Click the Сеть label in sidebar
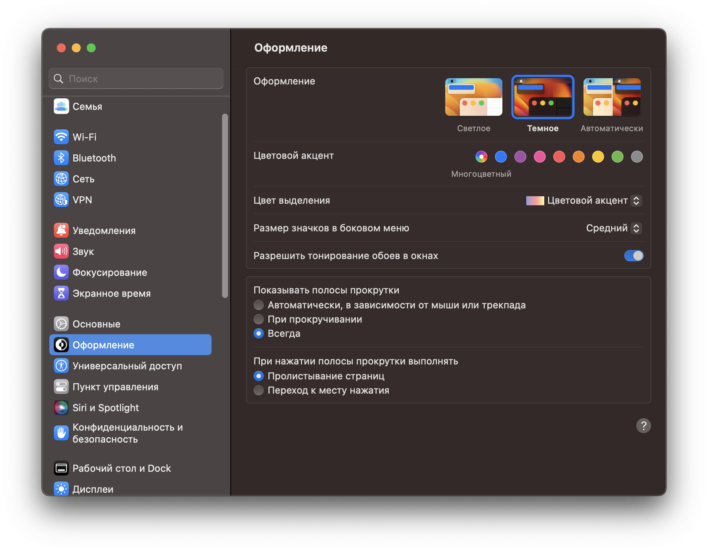Image resolution: width=708 pixels, height=551 pixels. point(84,179)
